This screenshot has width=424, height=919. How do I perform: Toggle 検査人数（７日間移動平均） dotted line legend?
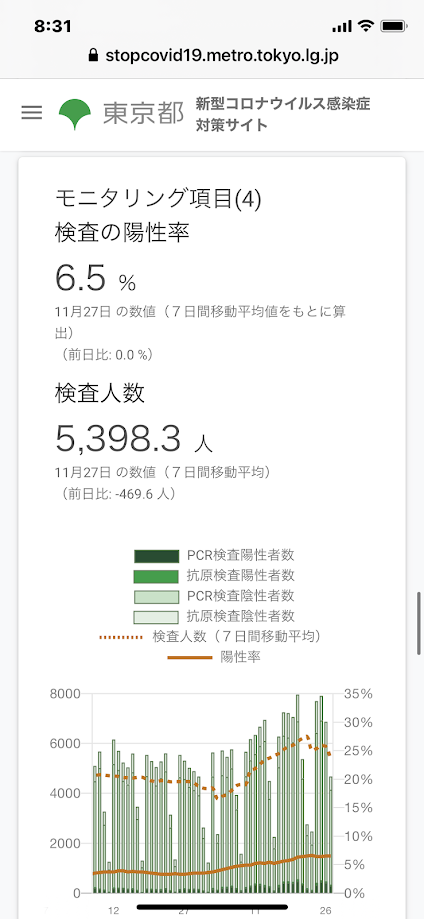214,637
